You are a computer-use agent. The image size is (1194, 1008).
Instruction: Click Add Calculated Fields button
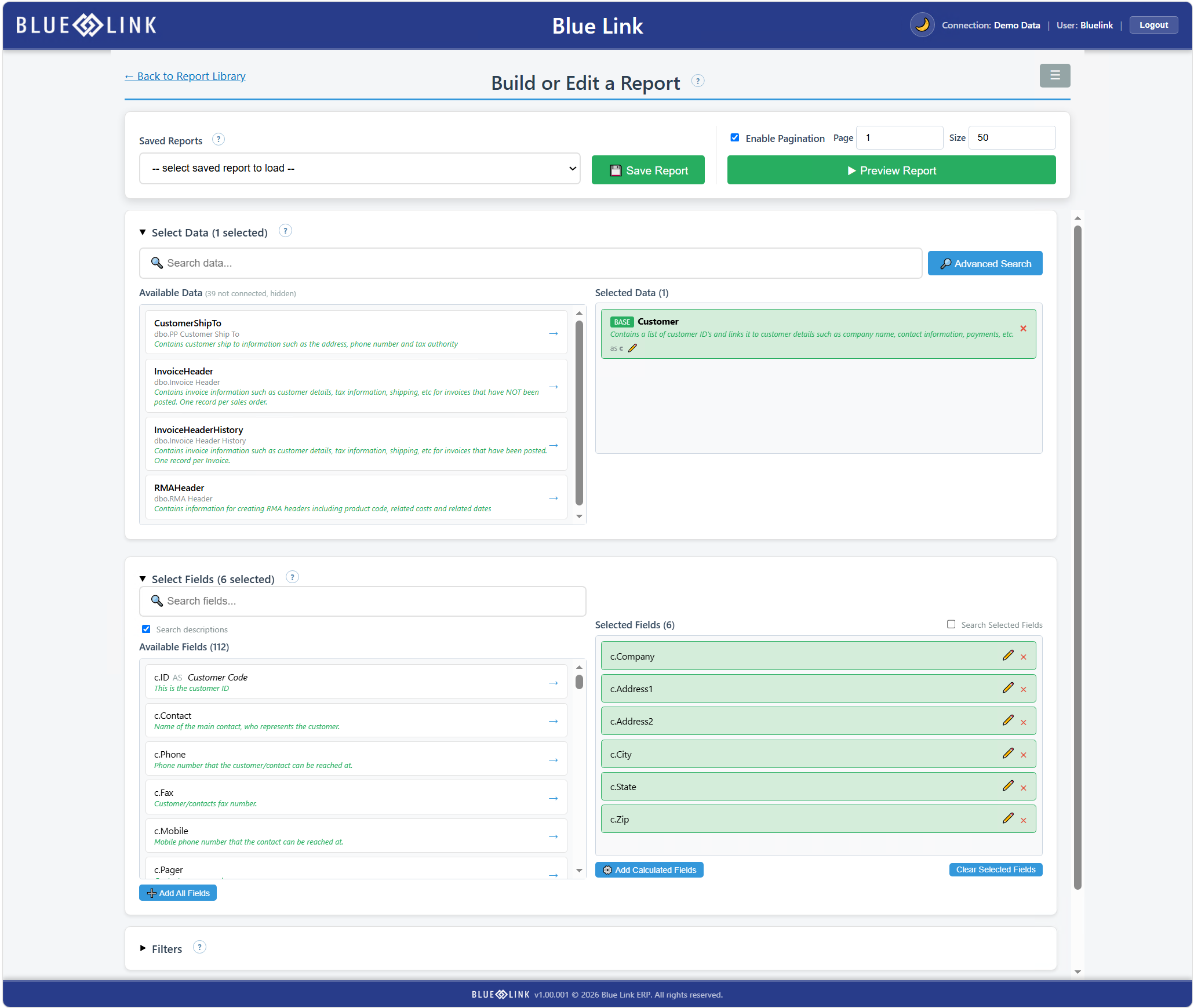[649, 869]
